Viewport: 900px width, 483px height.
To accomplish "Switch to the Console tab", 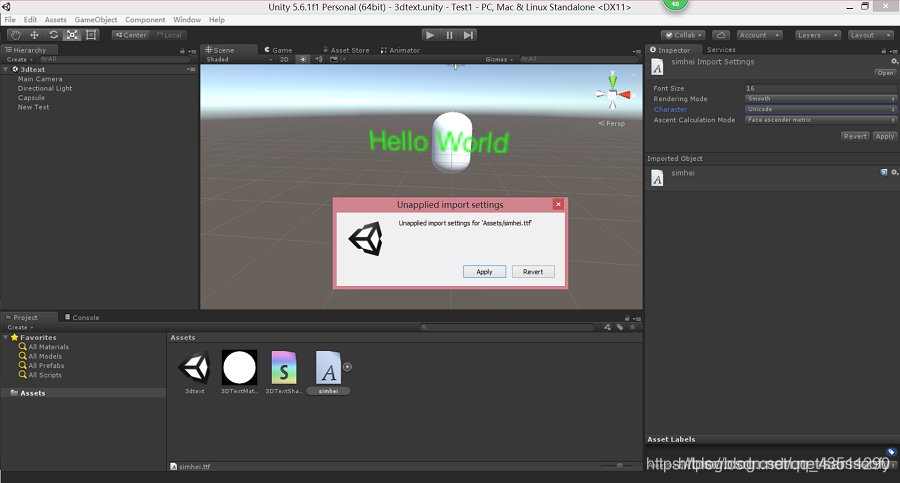I will (x=82, y=317).
